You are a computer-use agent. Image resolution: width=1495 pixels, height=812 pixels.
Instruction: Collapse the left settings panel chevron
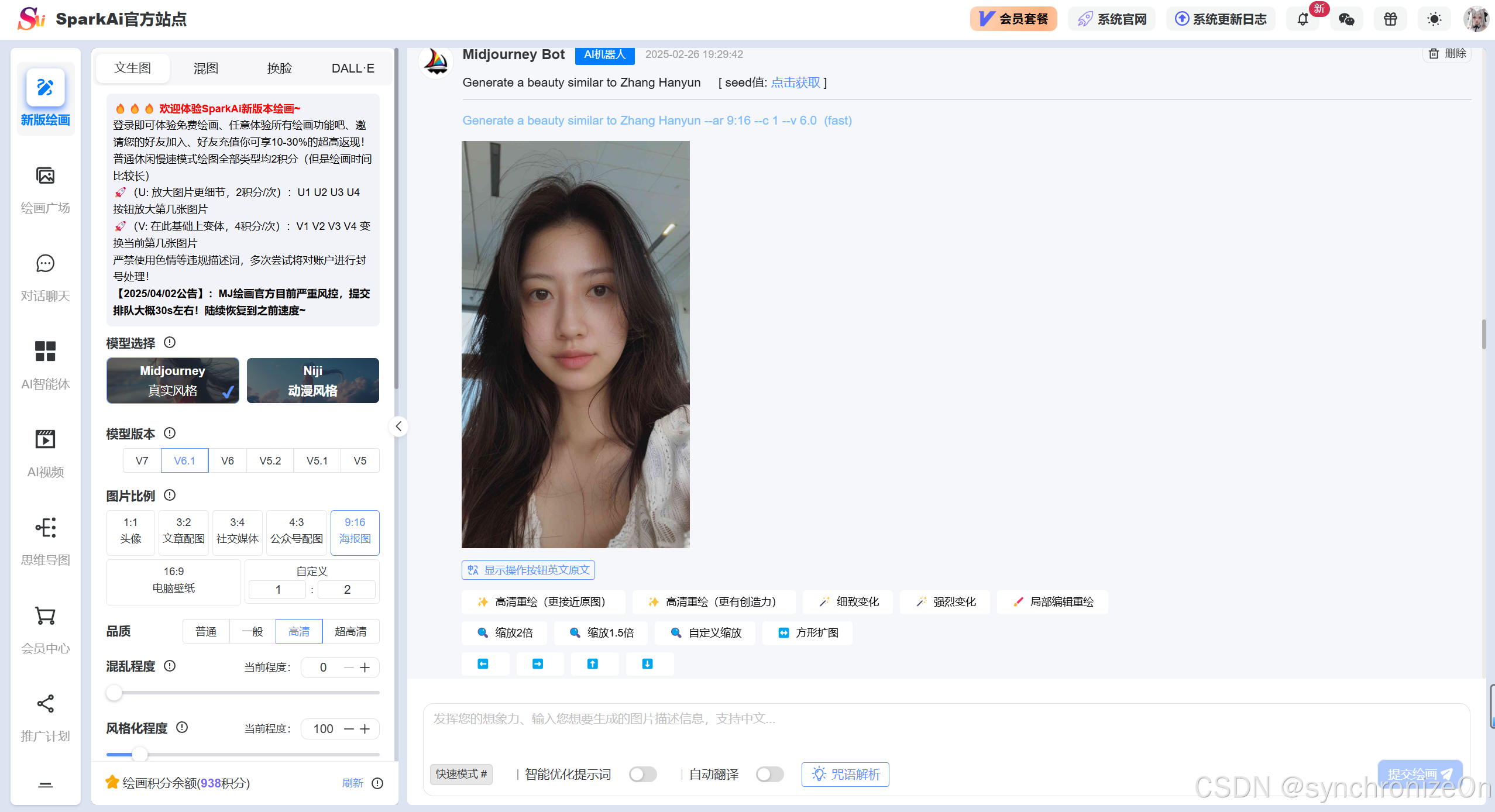click(398, 426)
